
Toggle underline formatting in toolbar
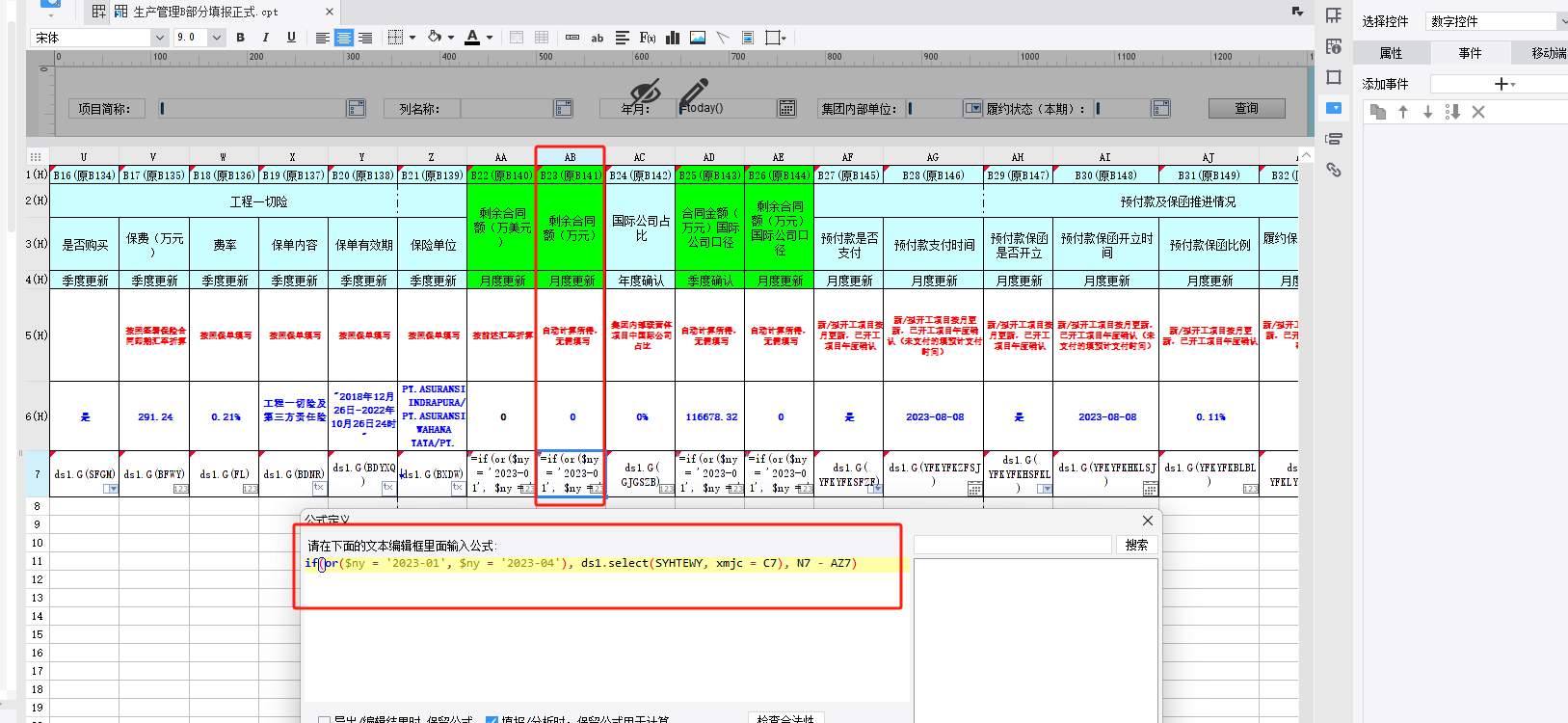pyautogui.click(x=291, y=38)
